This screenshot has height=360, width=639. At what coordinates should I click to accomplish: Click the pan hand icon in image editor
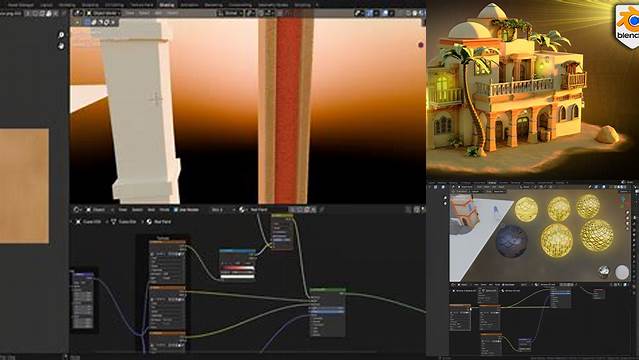click(x=61, y=46)
